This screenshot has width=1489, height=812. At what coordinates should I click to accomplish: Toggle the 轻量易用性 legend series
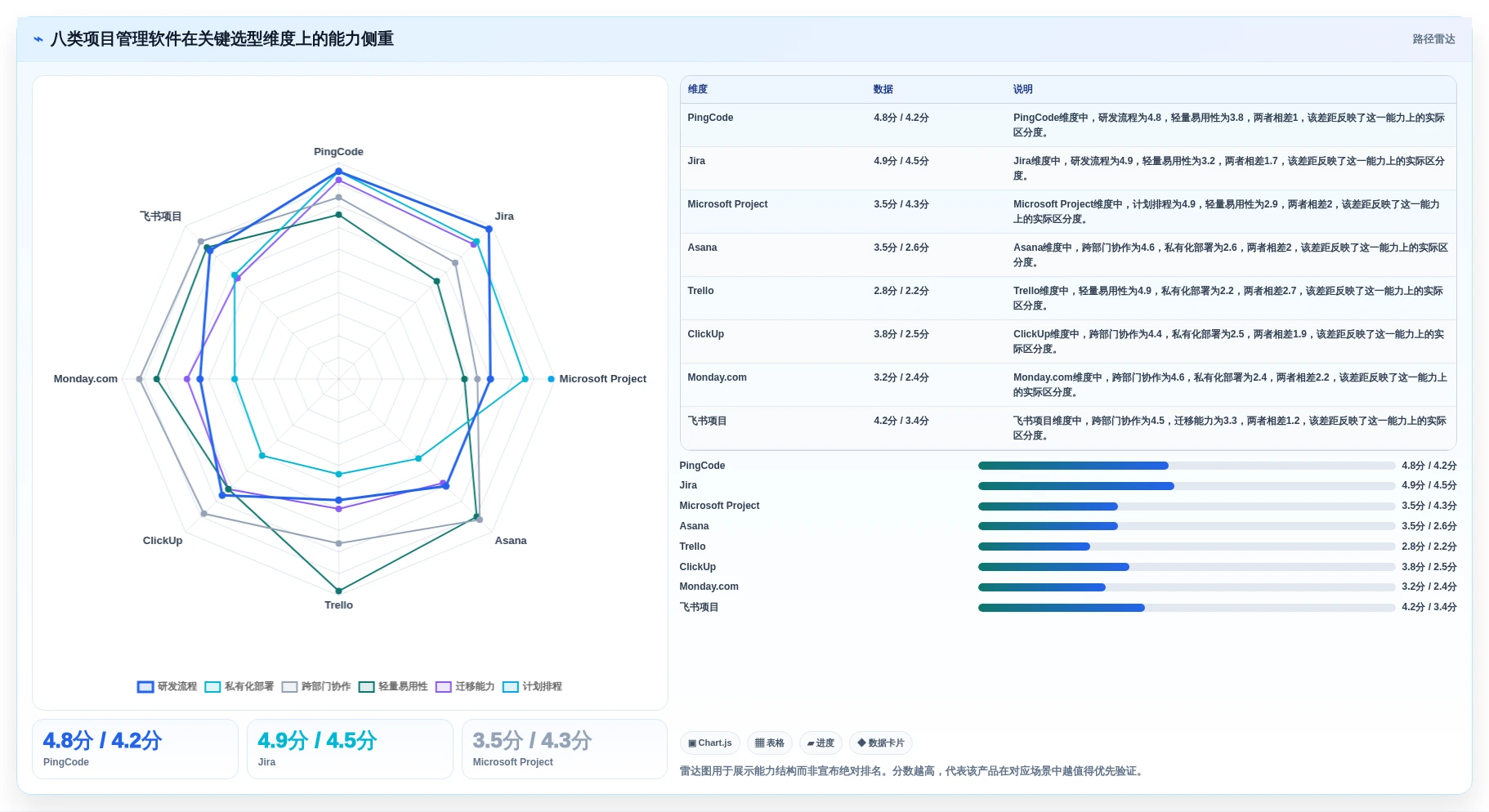coord(392,686)
